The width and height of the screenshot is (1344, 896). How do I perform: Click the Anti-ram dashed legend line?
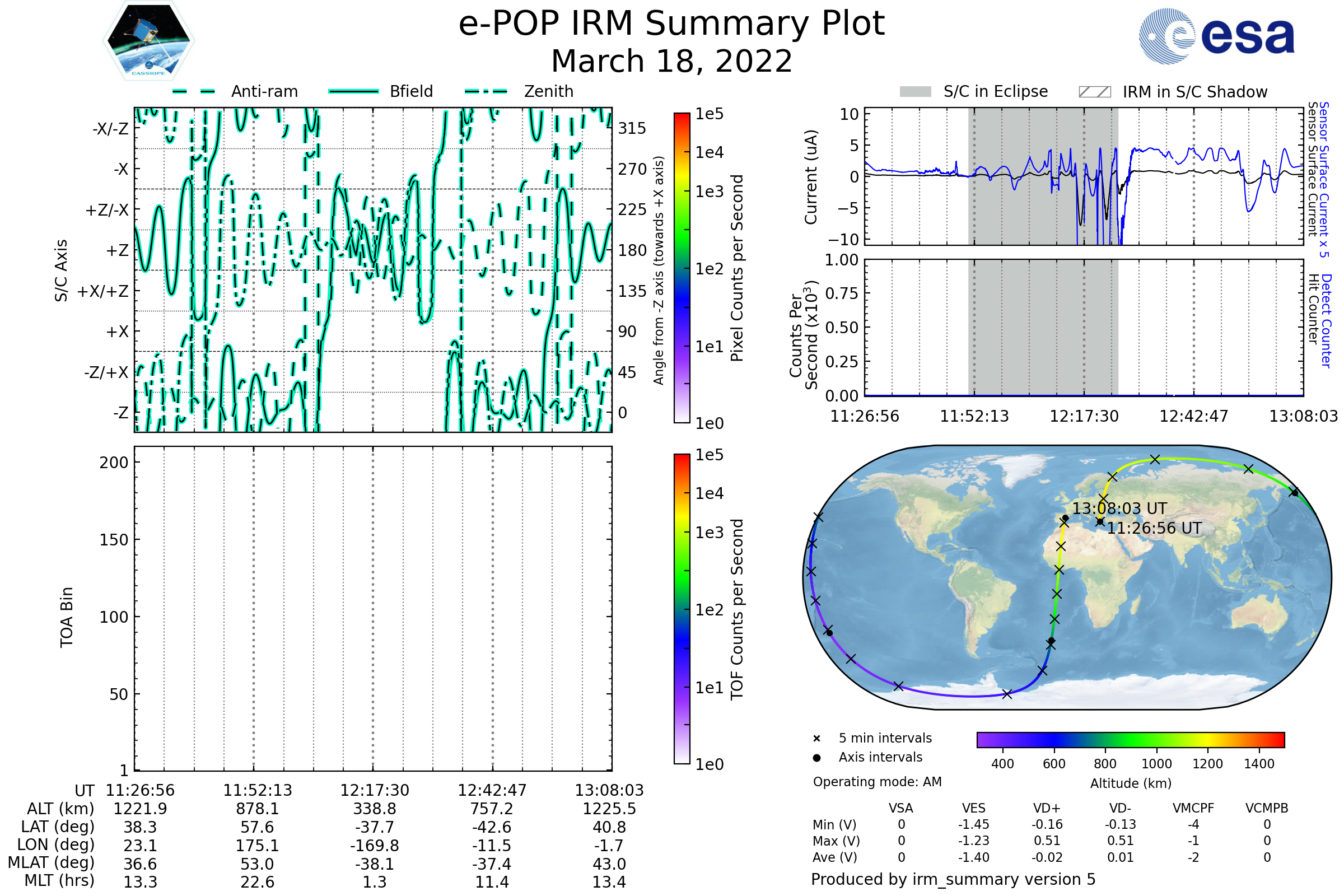[194, 91]
